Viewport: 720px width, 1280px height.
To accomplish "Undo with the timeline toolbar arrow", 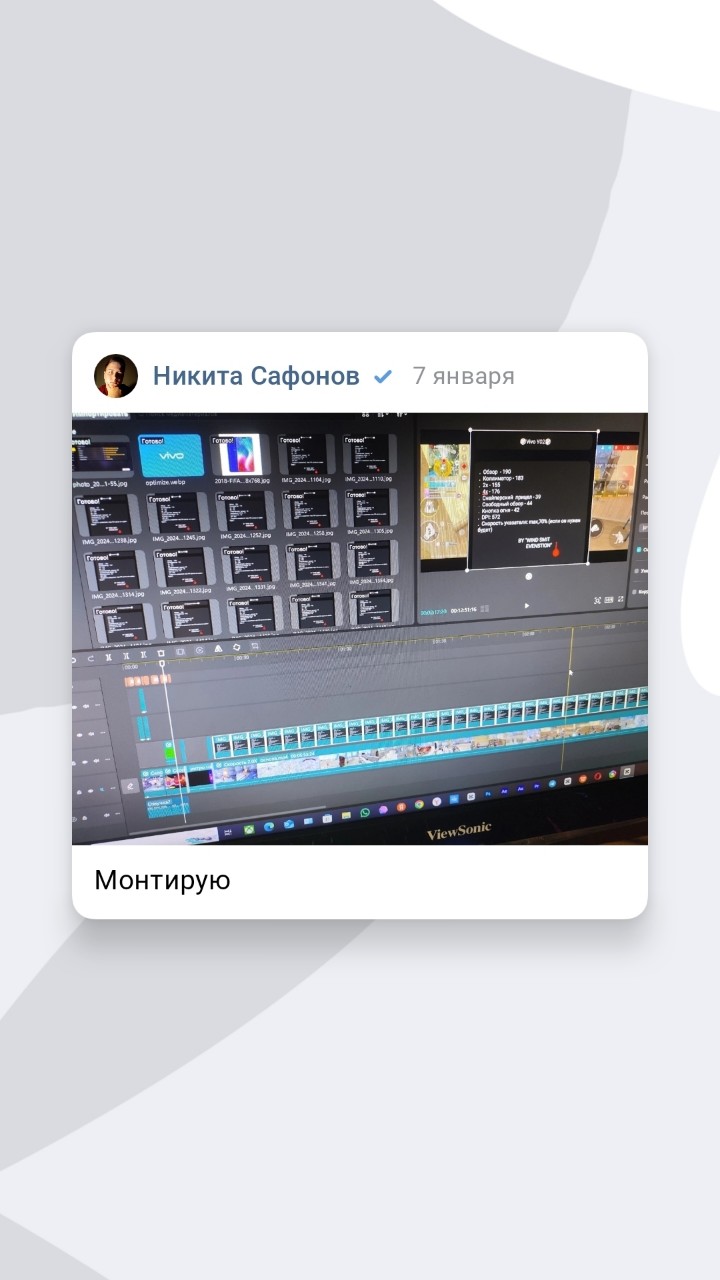I will (74, 660).
